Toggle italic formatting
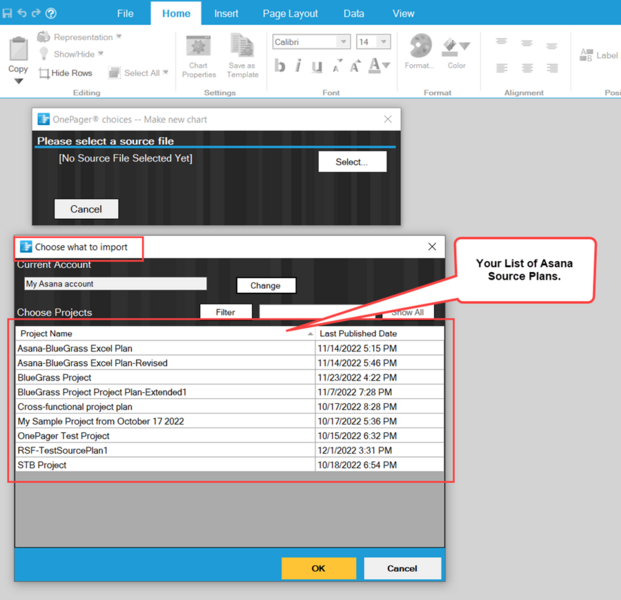Screen dimensions: 621x600 point(298,66)
